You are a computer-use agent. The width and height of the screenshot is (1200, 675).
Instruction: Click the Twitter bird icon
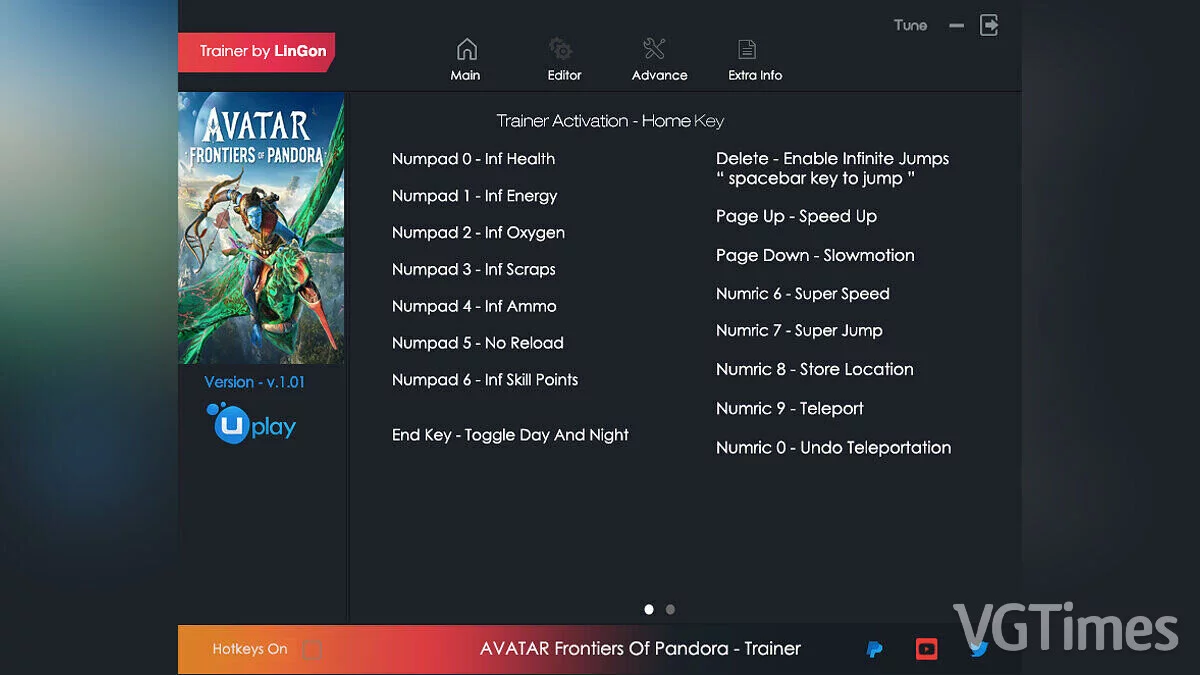click(978, 649)
